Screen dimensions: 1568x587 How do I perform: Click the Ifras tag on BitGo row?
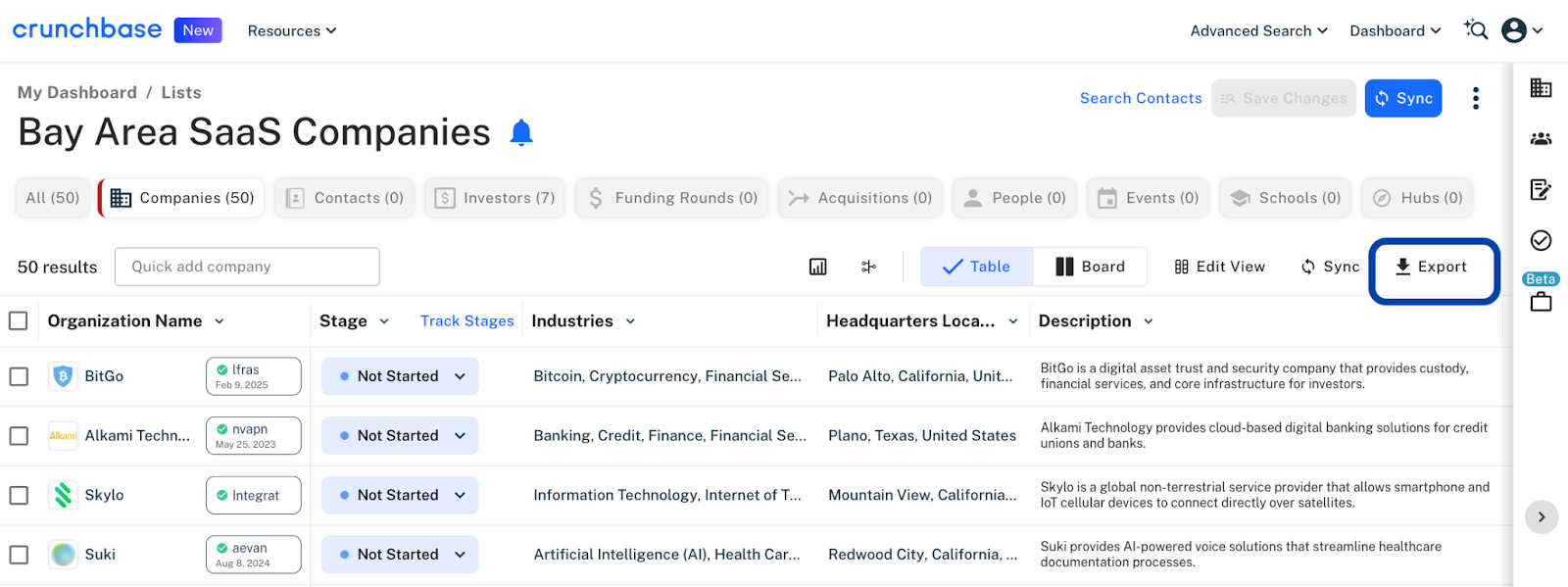click(x=253, y=376)
